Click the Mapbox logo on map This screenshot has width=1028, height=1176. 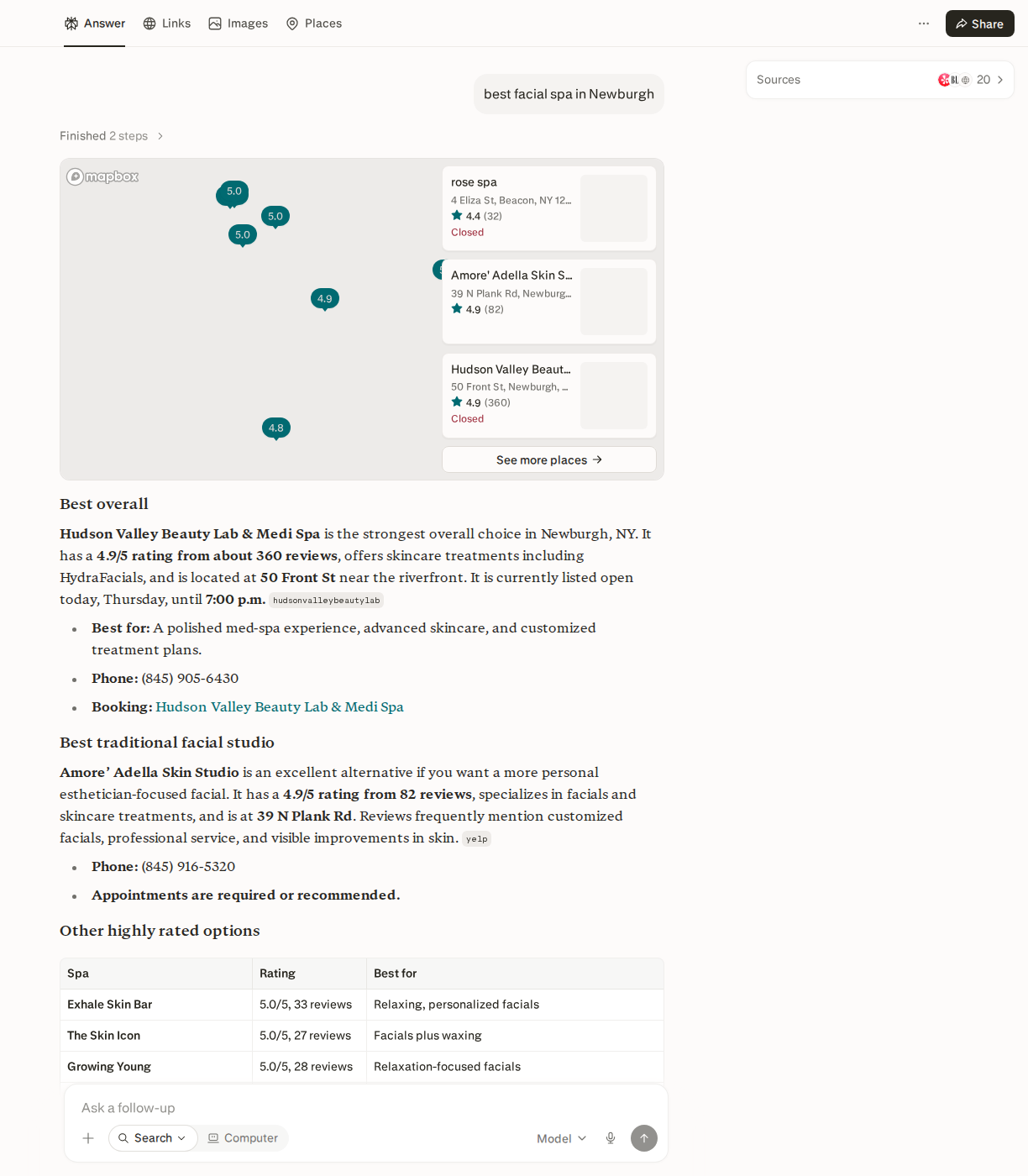click(x=102, y=176)
